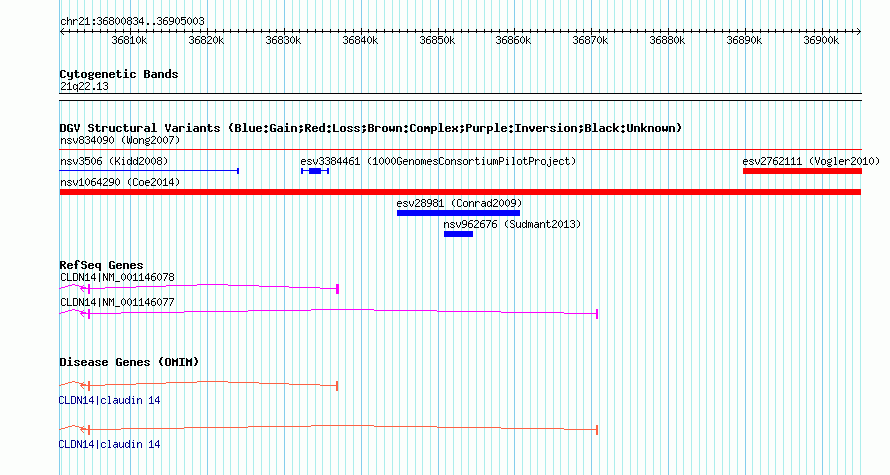
Task: Open the first CLDN14|claudin 14 OMIM link
Action: coord(110,401)
